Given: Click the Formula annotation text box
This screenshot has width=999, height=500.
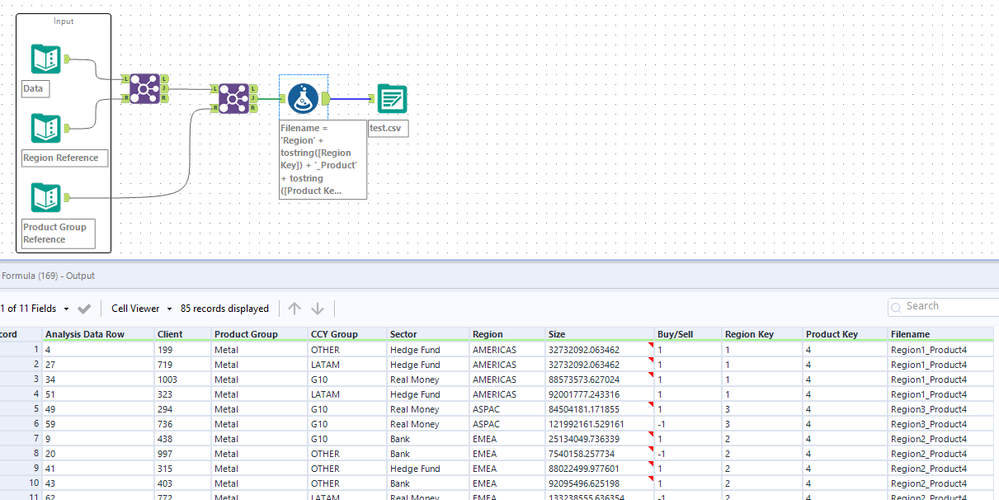Looking at the screenshot, I should tap(322, 159).
